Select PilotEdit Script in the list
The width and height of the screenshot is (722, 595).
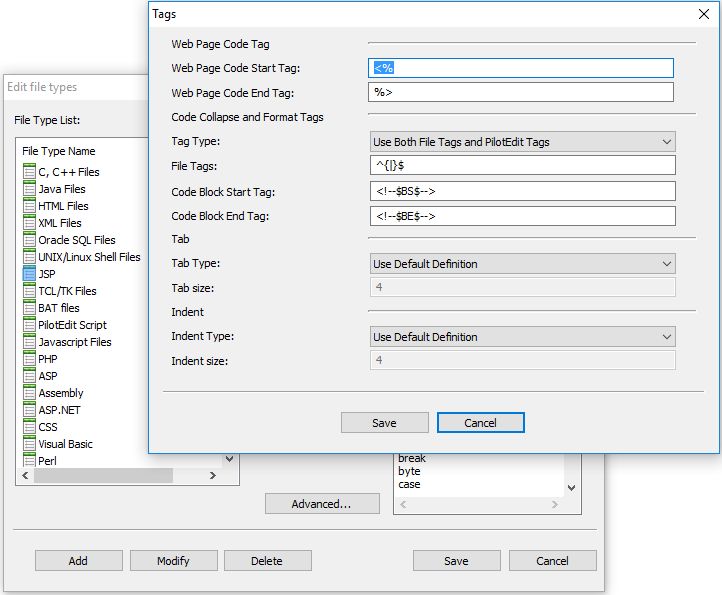tap(72, 325)
